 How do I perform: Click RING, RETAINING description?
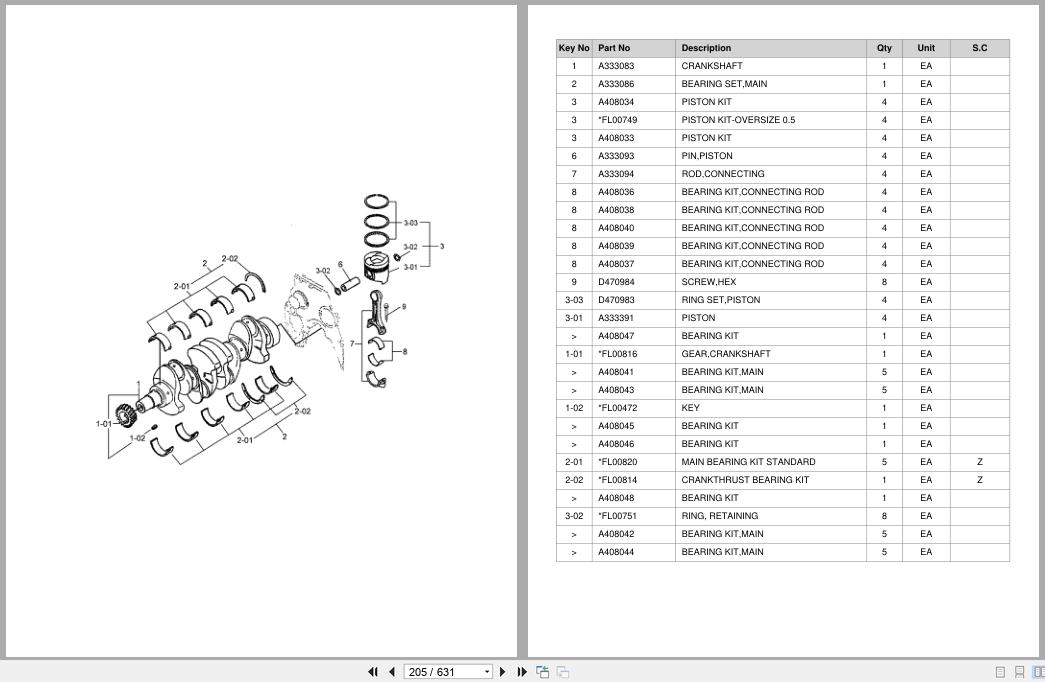click(719, 516)
